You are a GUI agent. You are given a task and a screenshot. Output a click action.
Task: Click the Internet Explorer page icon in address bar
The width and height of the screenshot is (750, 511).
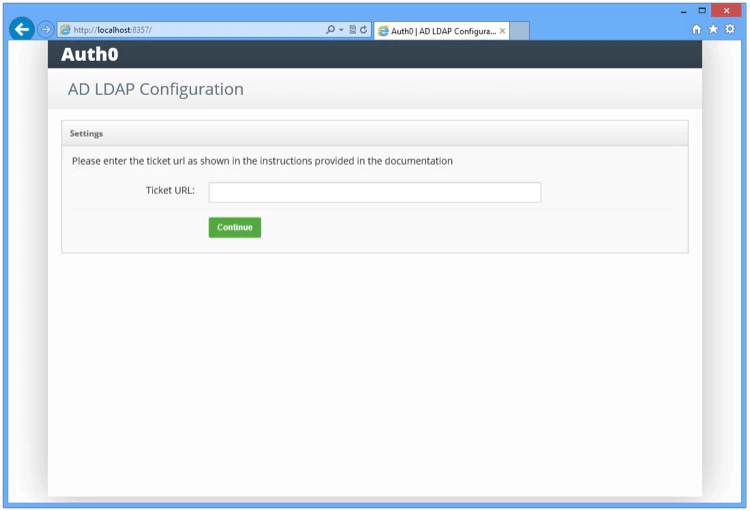[66, 30]
